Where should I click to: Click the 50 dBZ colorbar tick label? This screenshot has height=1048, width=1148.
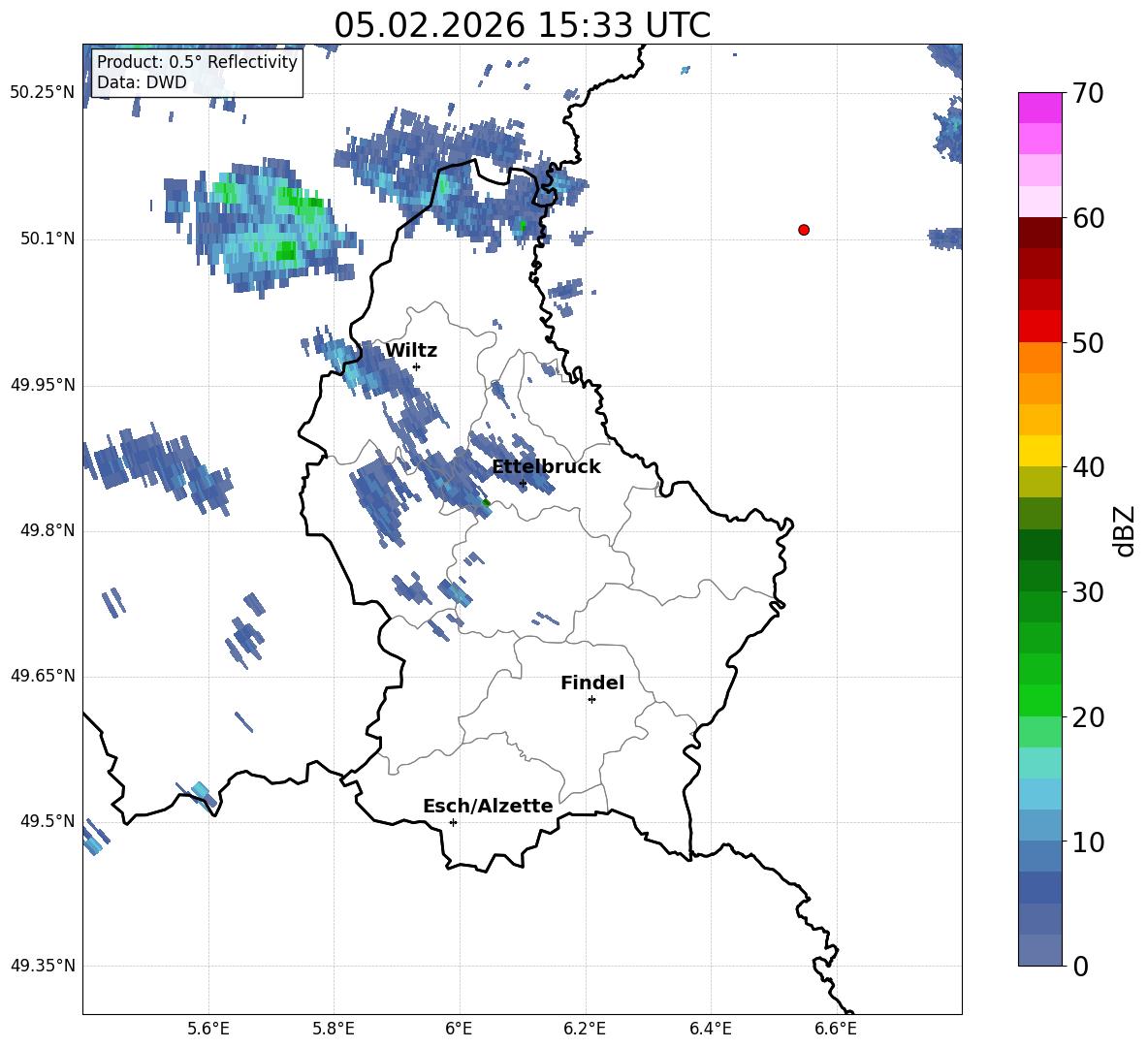(x=1088, y=342)
